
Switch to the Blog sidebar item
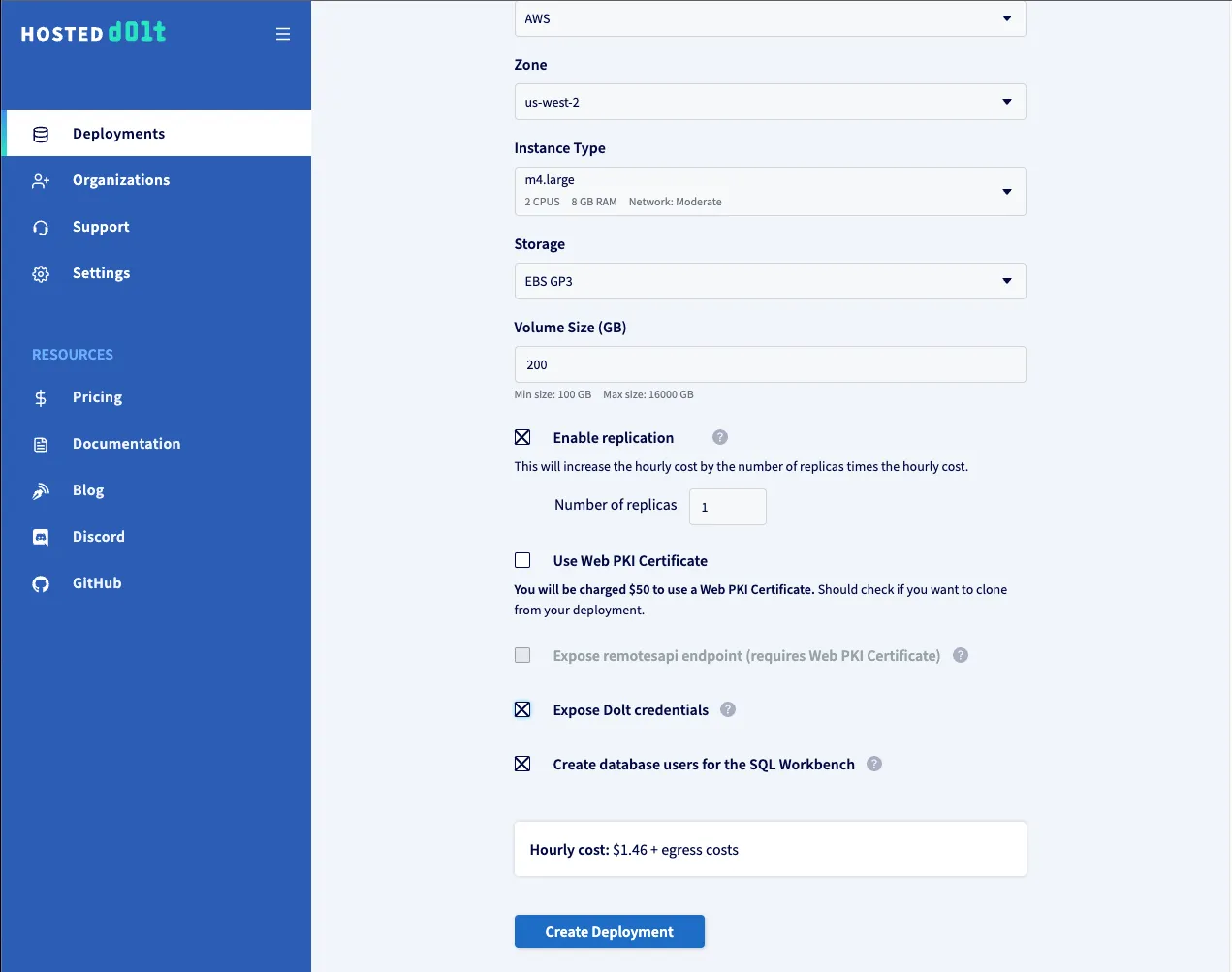pos(40,489)
